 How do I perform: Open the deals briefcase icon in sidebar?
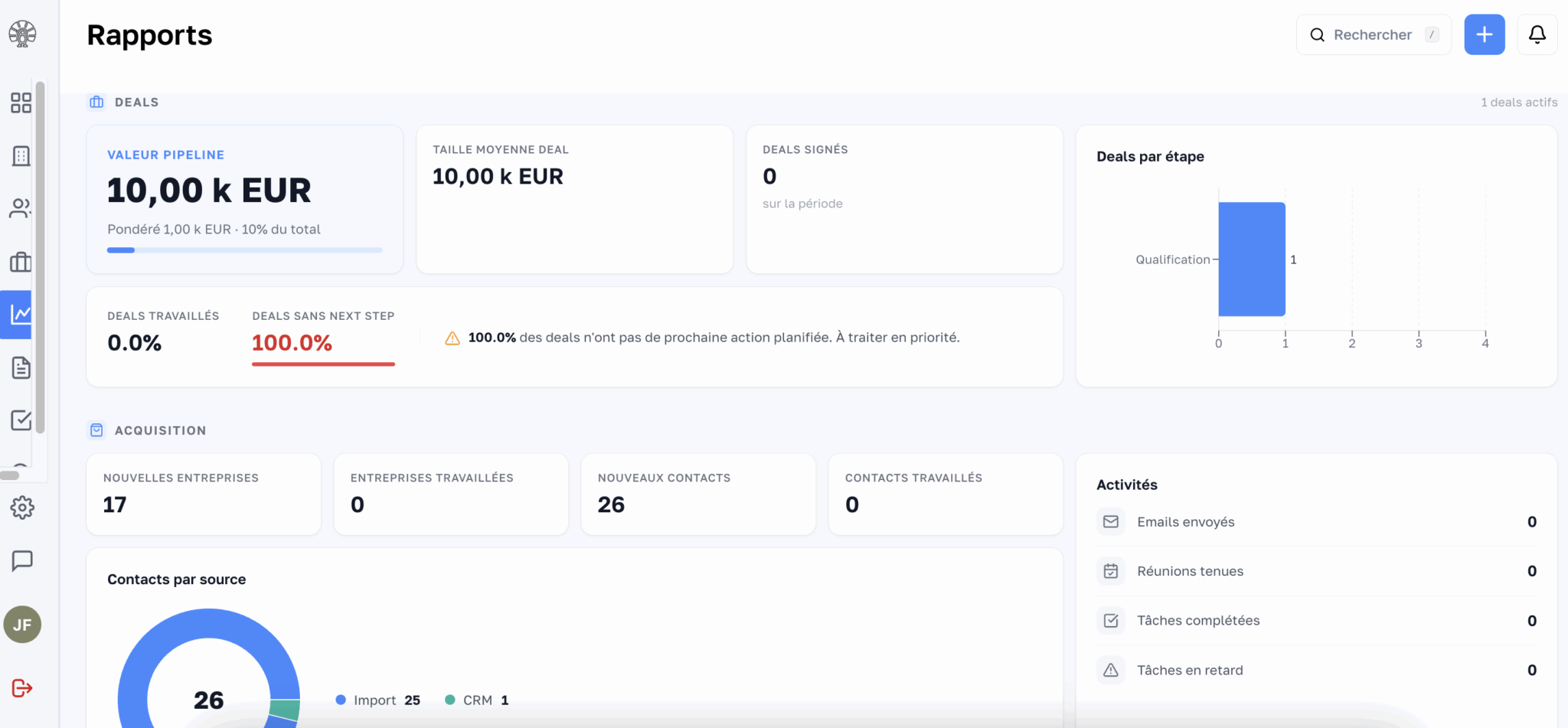pyautogui.click(x=21, y=262)
